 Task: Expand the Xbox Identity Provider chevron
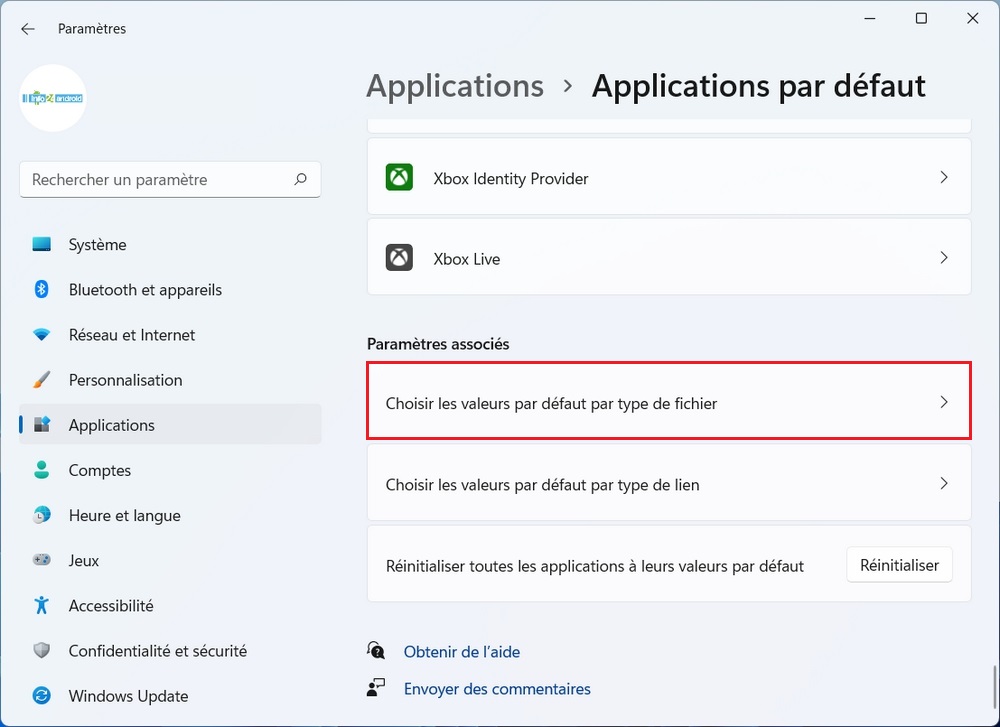(944, 177)
